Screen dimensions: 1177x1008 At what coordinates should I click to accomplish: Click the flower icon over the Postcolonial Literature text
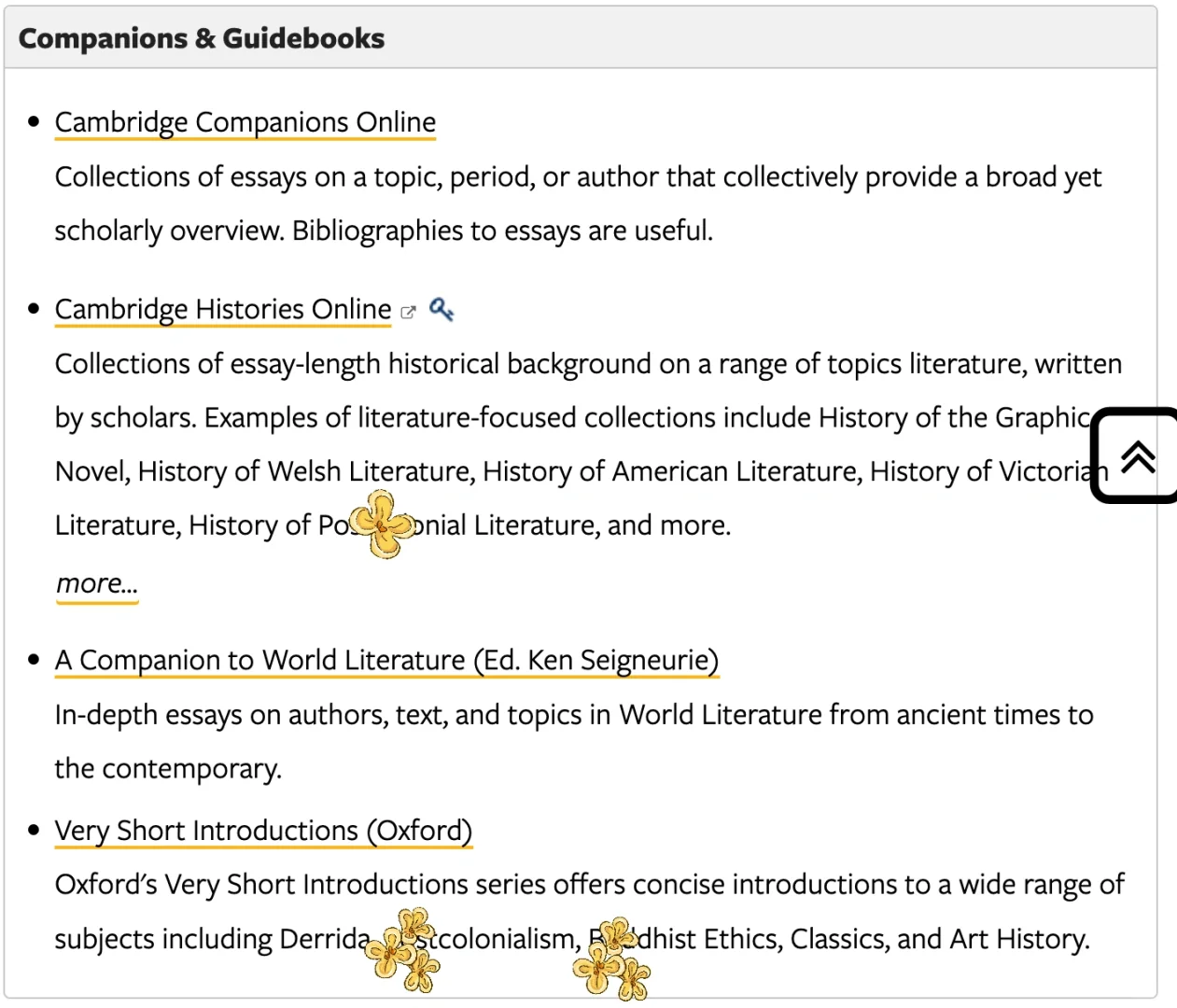click(x=382, y=525)
